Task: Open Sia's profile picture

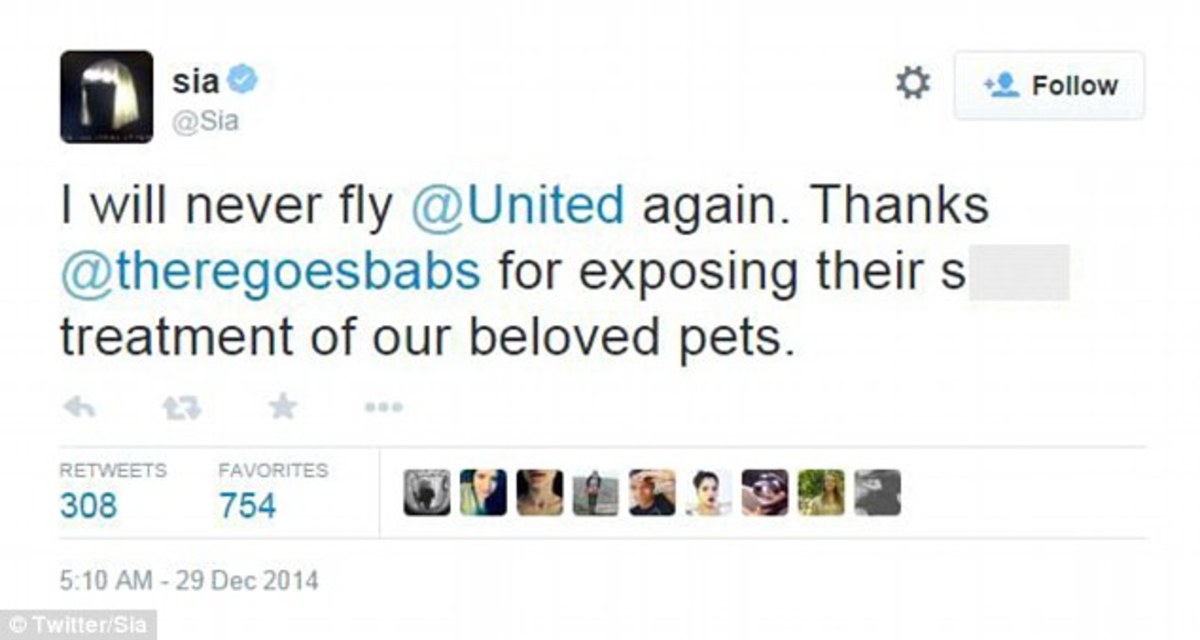Action: pyautogui.click(x=107, y=97)
